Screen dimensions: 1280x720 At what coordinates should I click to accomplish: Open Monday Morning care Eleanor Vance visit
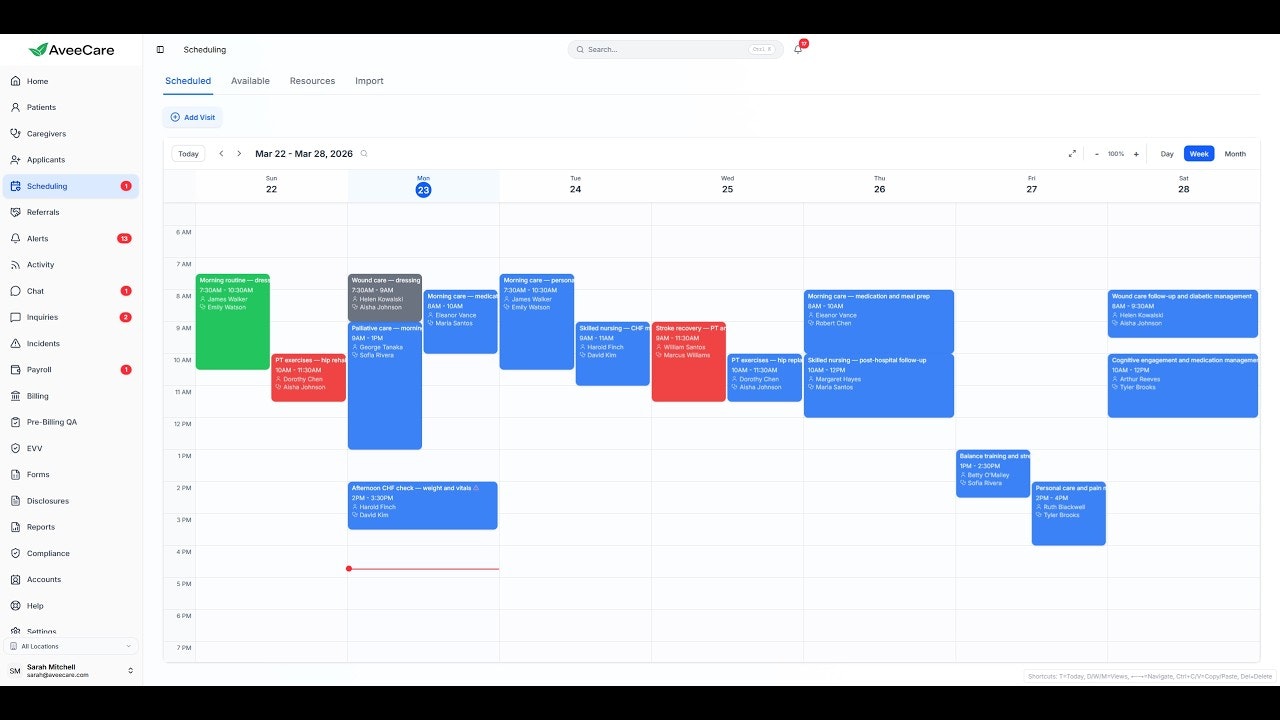(460, 322)
